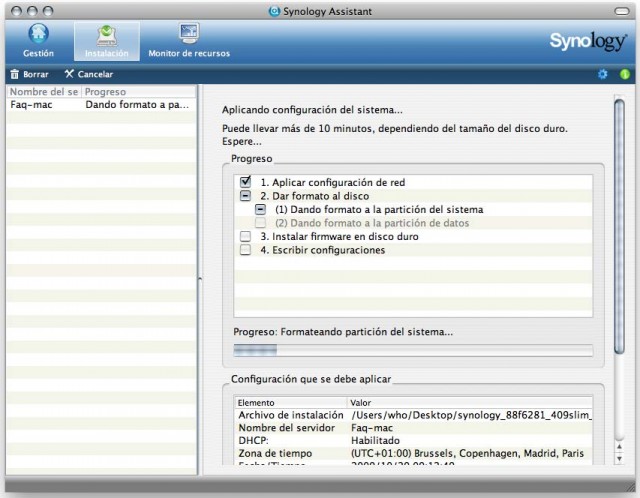Toggle checkbox for partición de datos step
Screen dimensions: 640x498
coord(260,223)
